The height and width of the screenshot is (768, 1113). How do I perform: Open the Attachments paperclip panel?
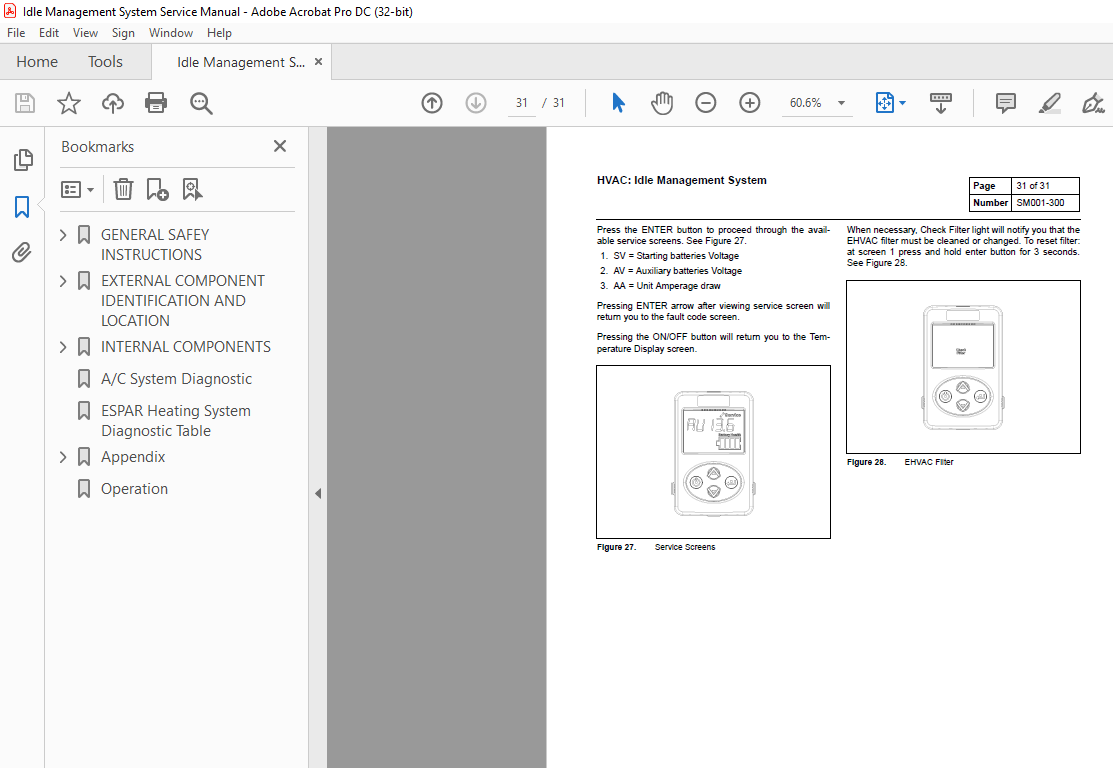pyautogui.click(x=22, y=252)
